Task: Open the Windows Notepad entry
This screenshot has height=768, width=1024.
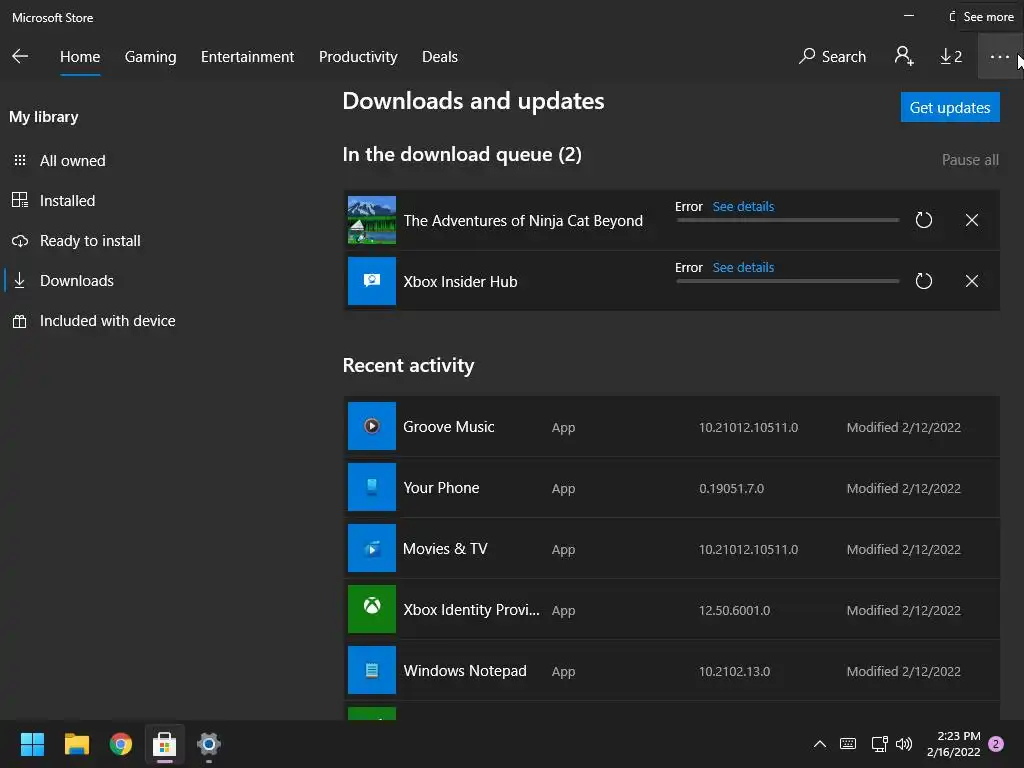Action: click(671, 670)
